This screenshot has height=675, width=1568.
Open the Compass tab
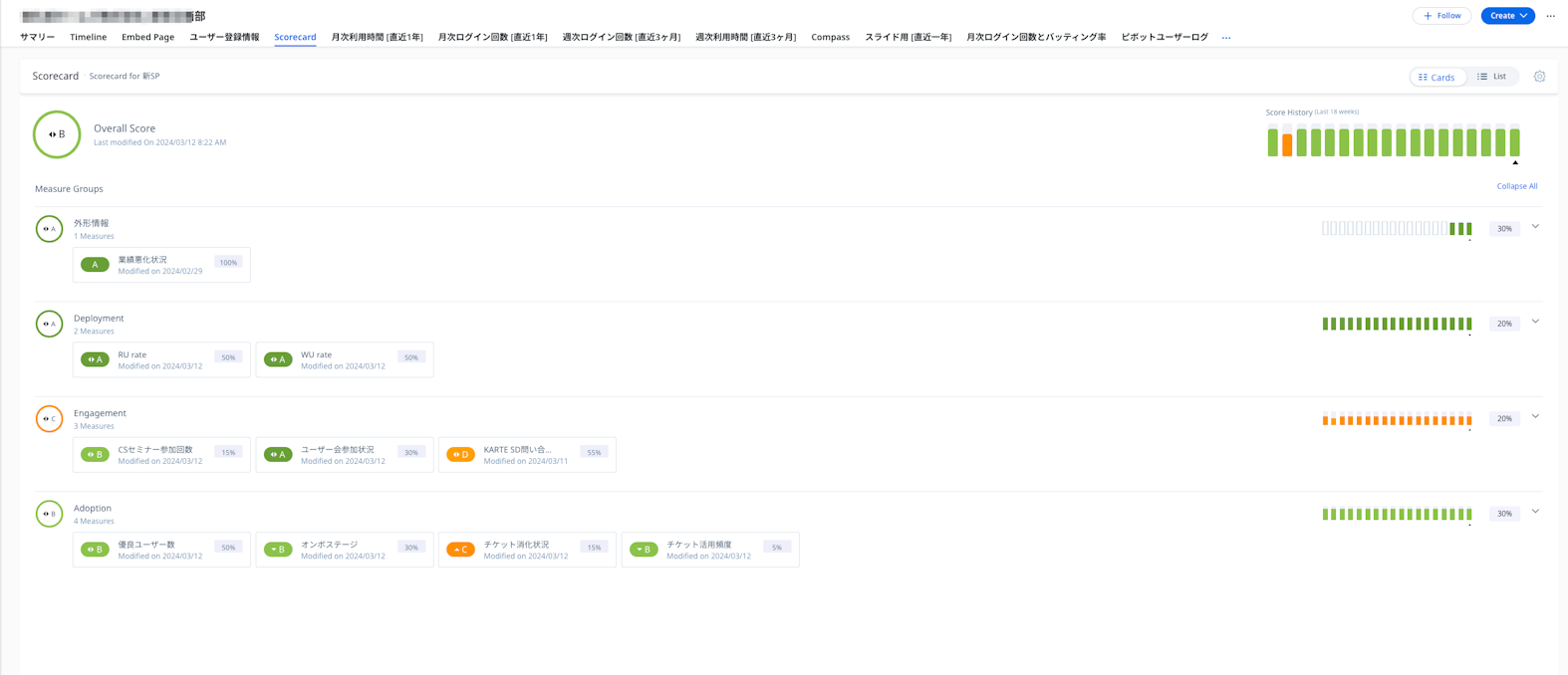pos(830,37)
